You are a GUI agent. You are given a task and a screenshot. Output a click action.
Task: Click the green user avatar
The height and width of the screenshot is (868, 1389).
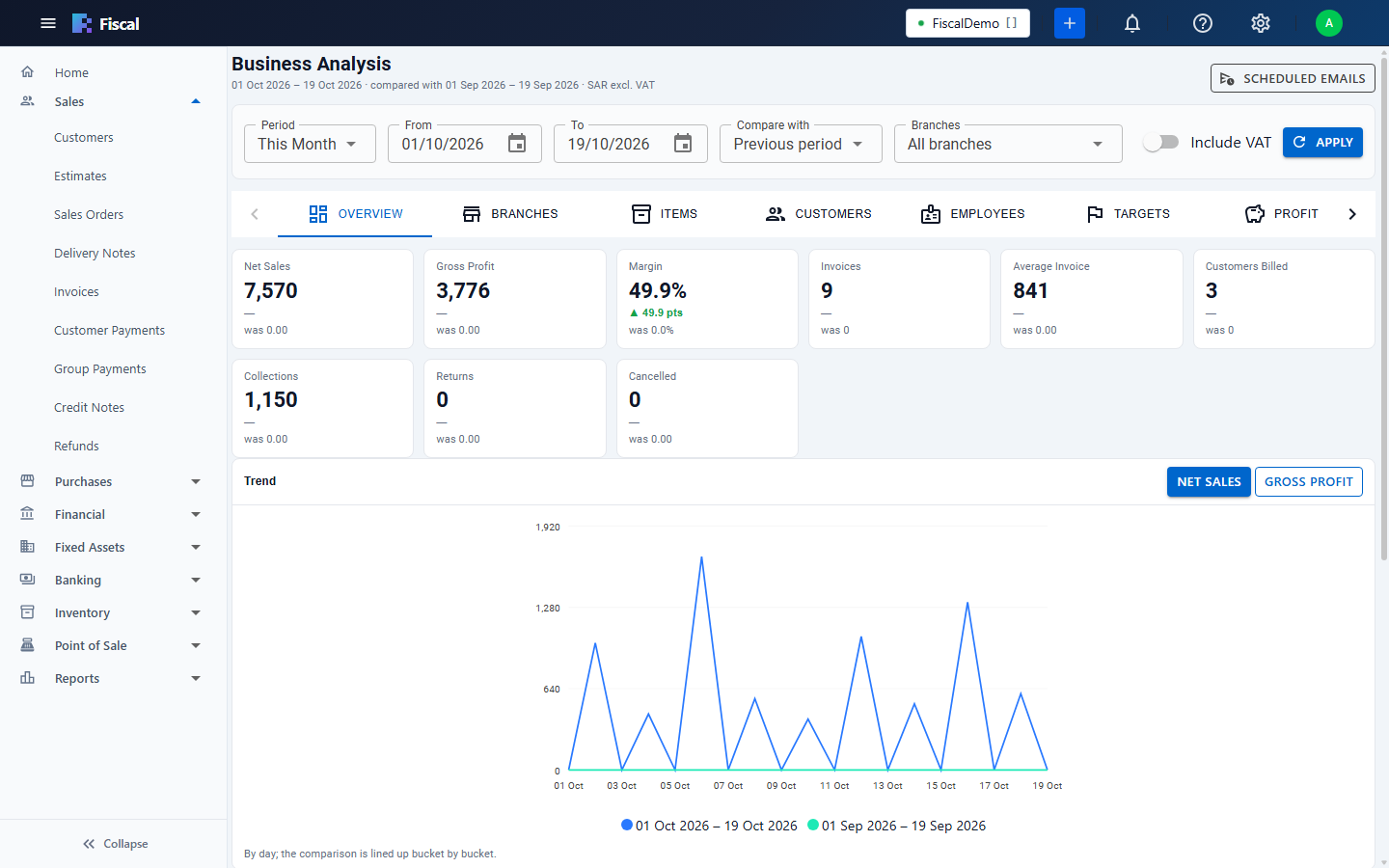(x=1329, y=23)
